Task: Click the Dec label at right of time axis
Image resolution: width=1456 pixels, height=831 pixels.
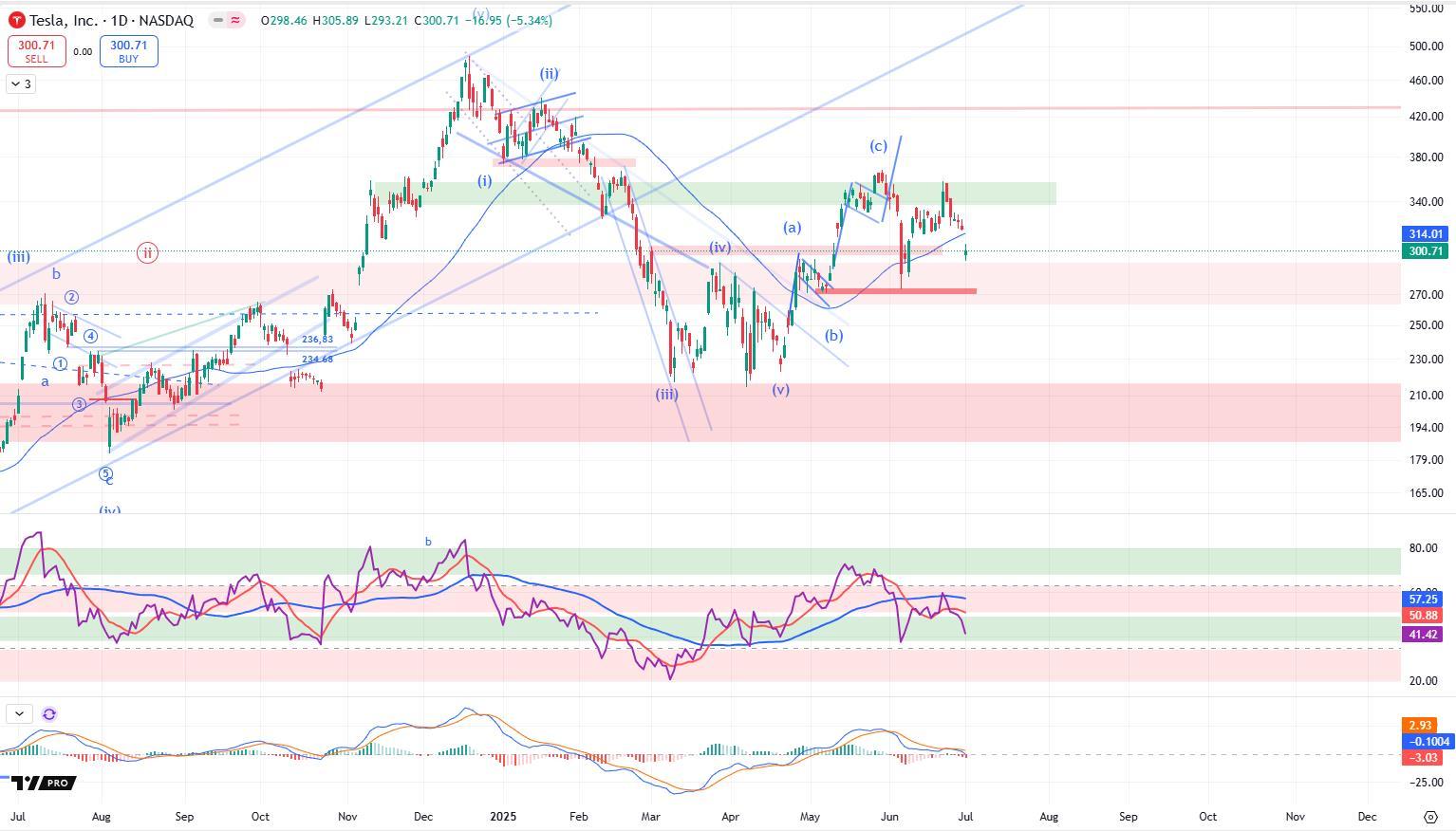Action: 1368,817
